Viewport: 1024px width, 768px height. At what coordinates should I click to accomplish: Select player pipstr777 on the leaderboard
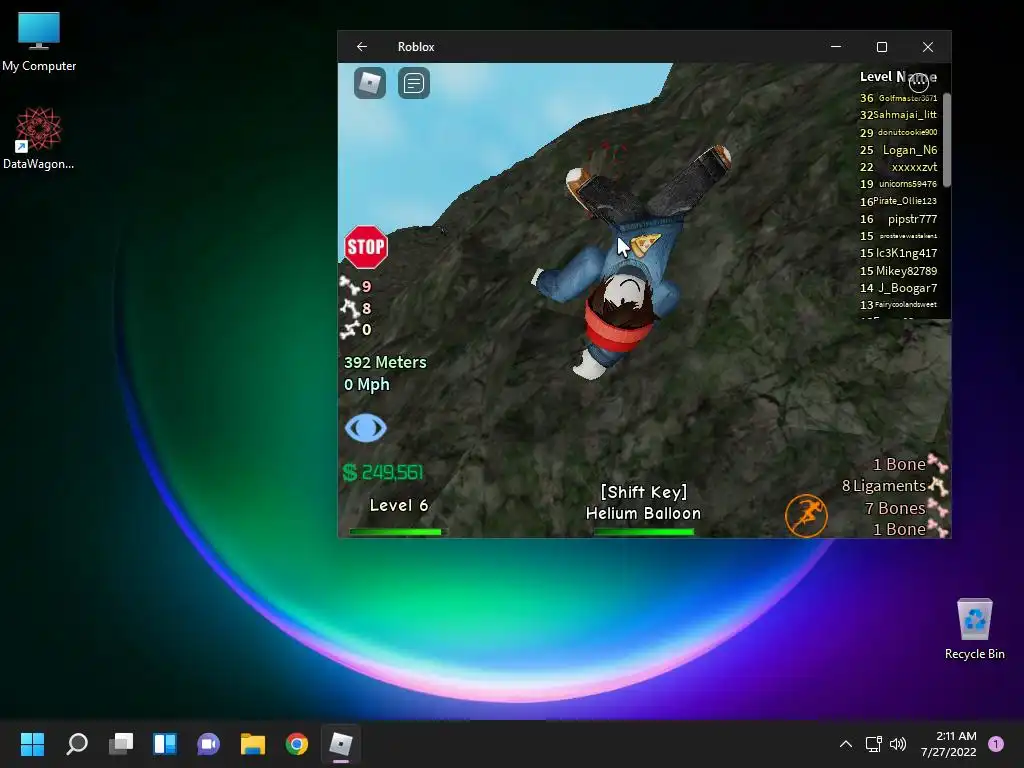click(x=898, y=219)
